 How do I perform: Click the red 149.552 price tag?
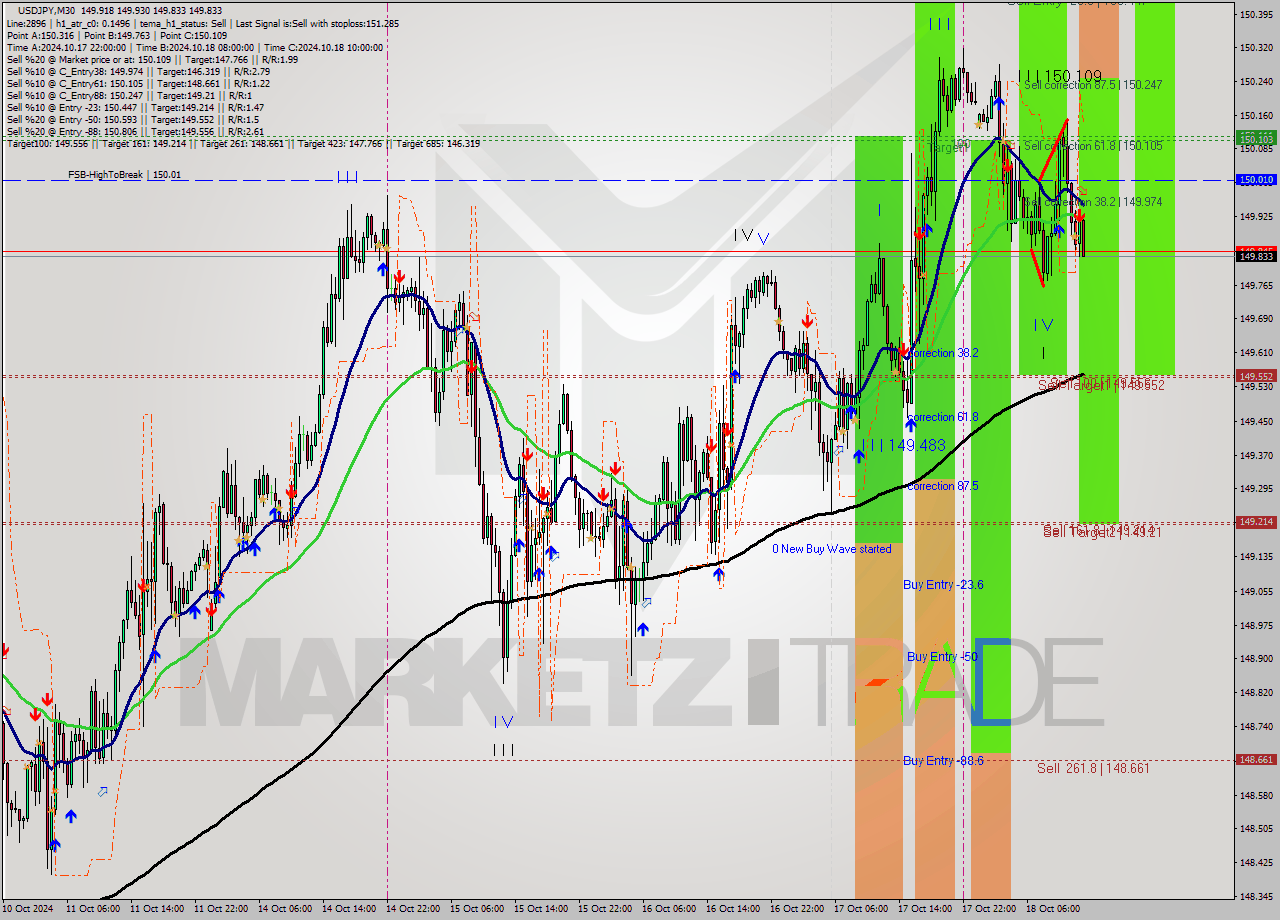(x=1256, y=376)
